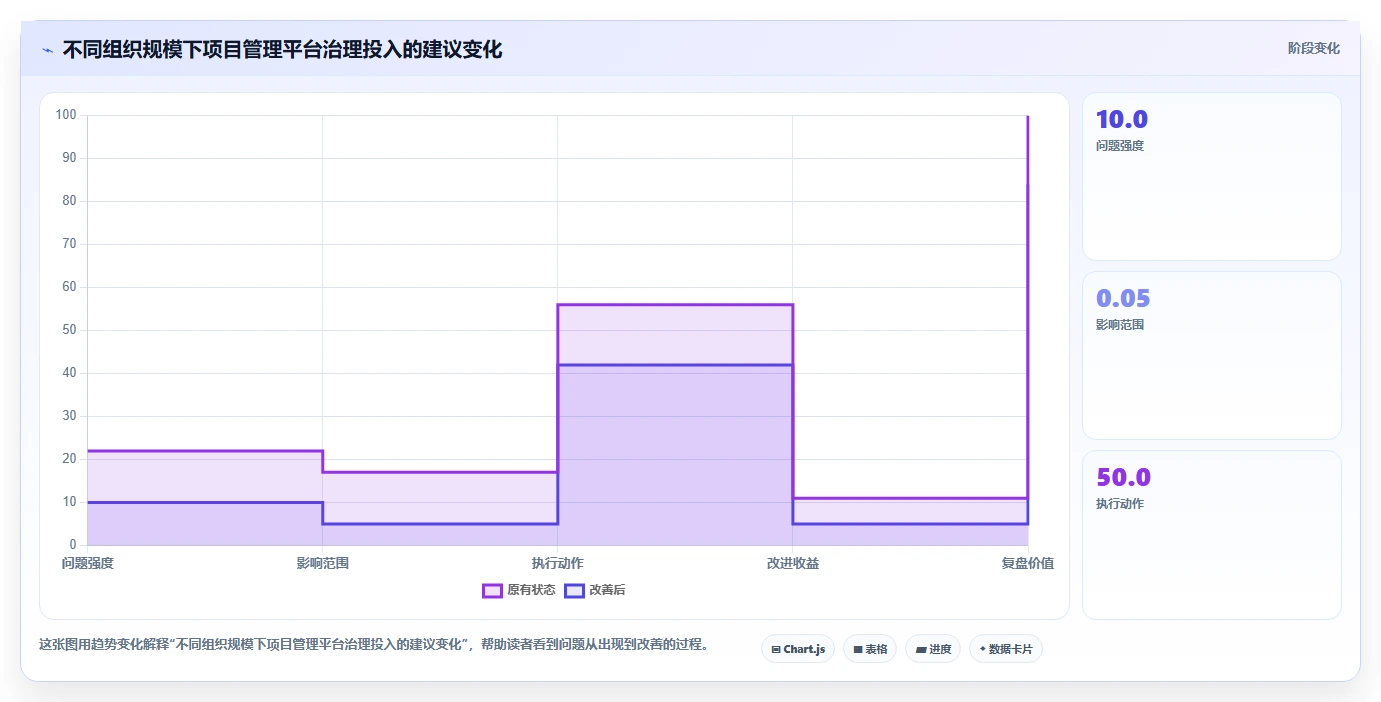Toggle the 改善后 legend entry
Image resolution: width=1381 pixels, height=702 pixels.
click(595, 590)
